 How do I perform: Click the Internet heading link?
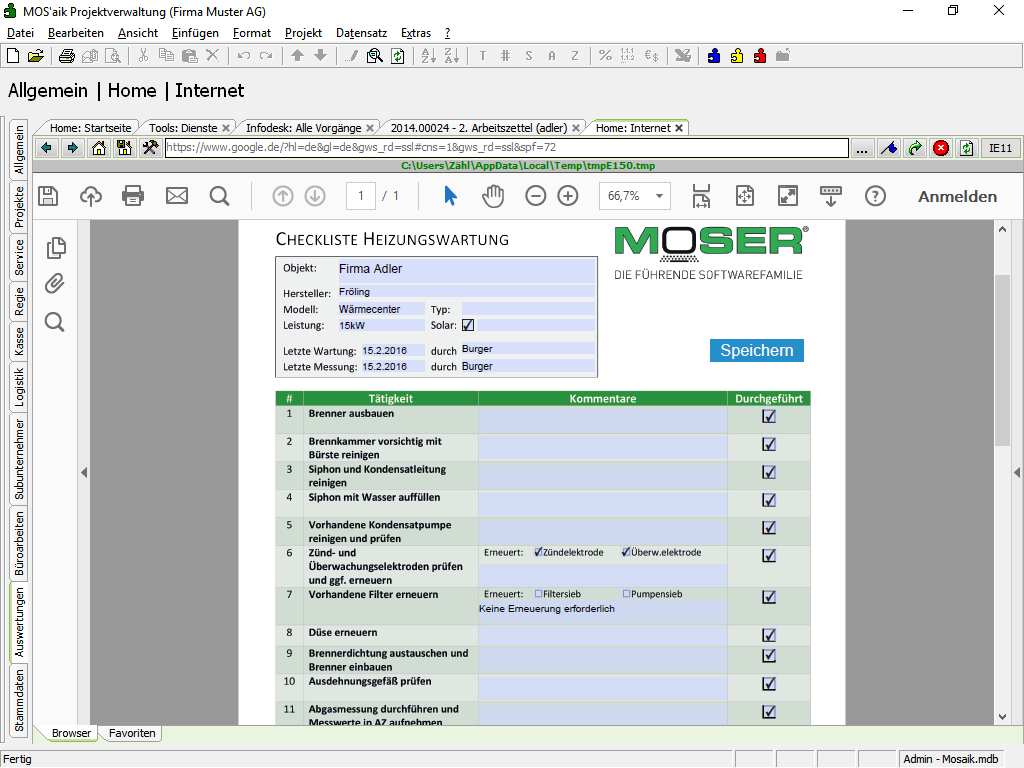tap(210, 90)
